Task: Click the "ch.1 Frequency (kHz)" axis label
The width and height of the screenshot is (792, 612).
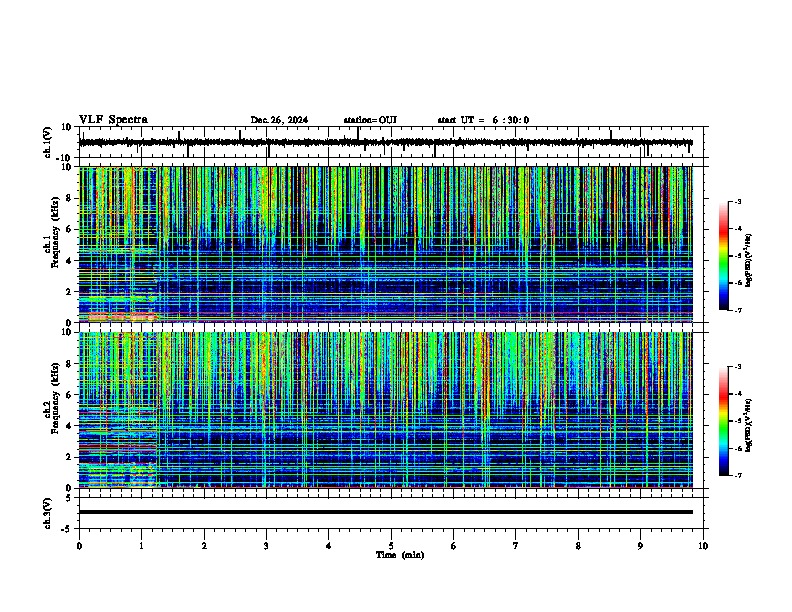Action: [x=54, y=232]
